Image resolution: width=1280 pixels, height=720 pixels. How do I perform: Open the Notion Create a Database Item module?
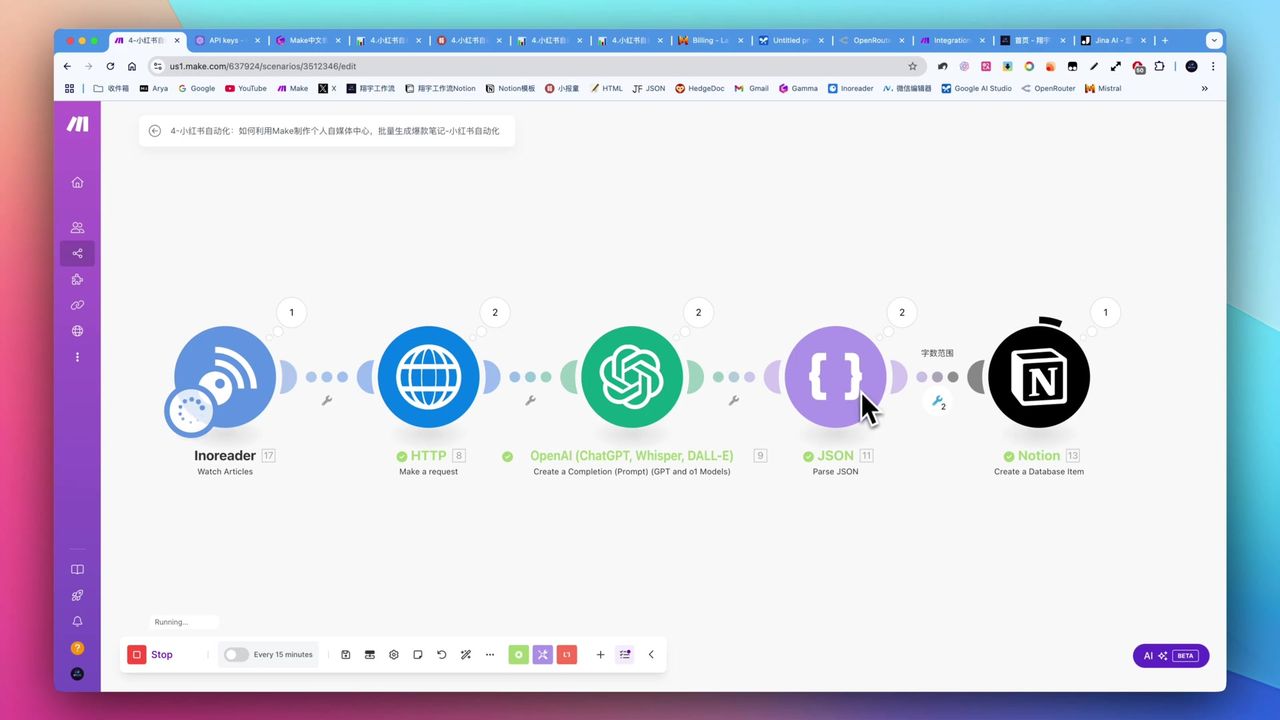[1038, 377]
